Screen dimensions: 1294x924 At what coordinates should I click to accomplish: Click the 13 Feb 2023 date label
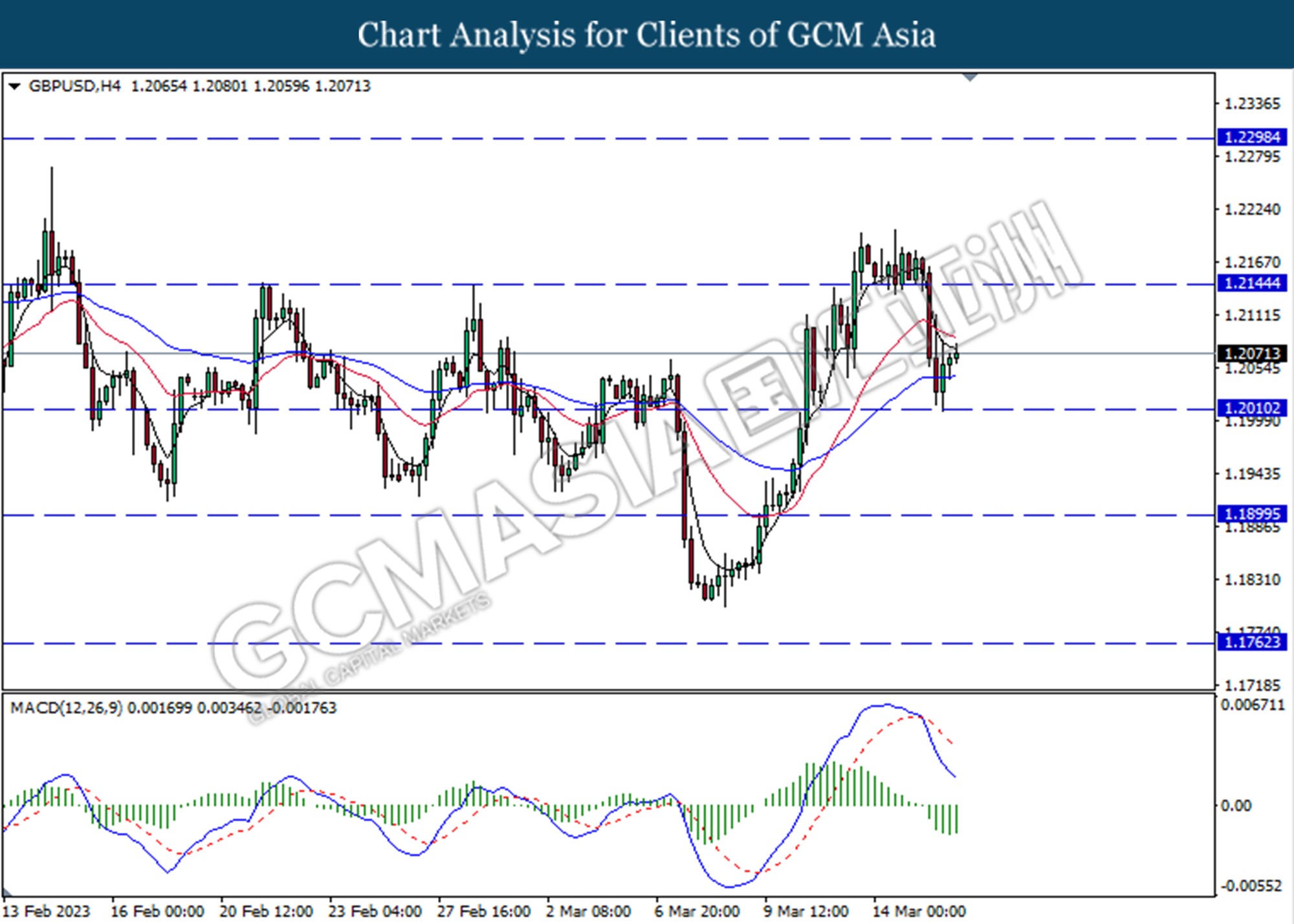coord(46,911)
